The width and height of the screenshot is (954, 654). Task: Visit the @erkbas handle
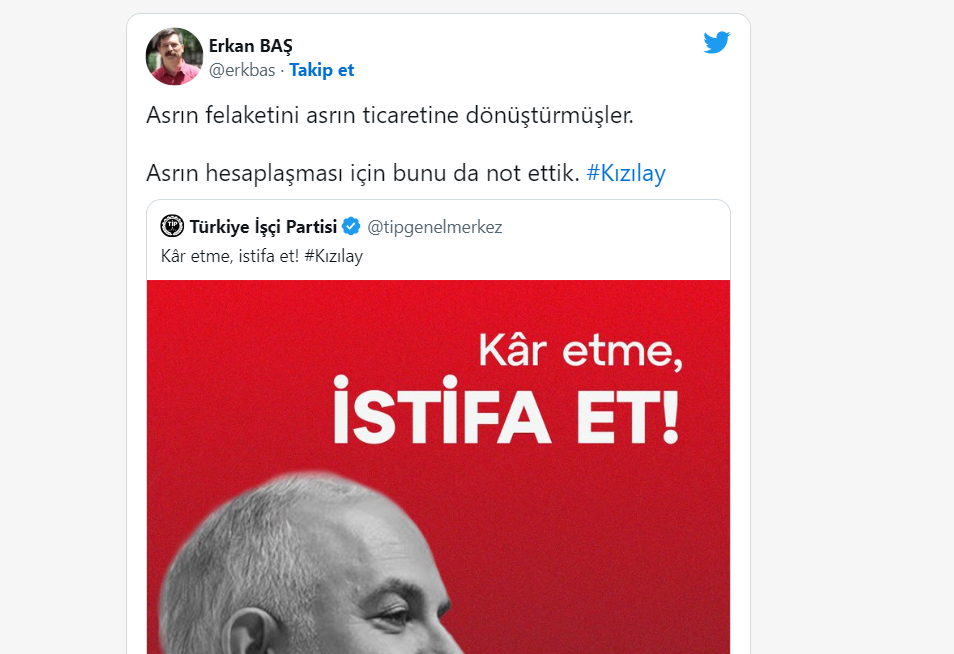[242, 70]
